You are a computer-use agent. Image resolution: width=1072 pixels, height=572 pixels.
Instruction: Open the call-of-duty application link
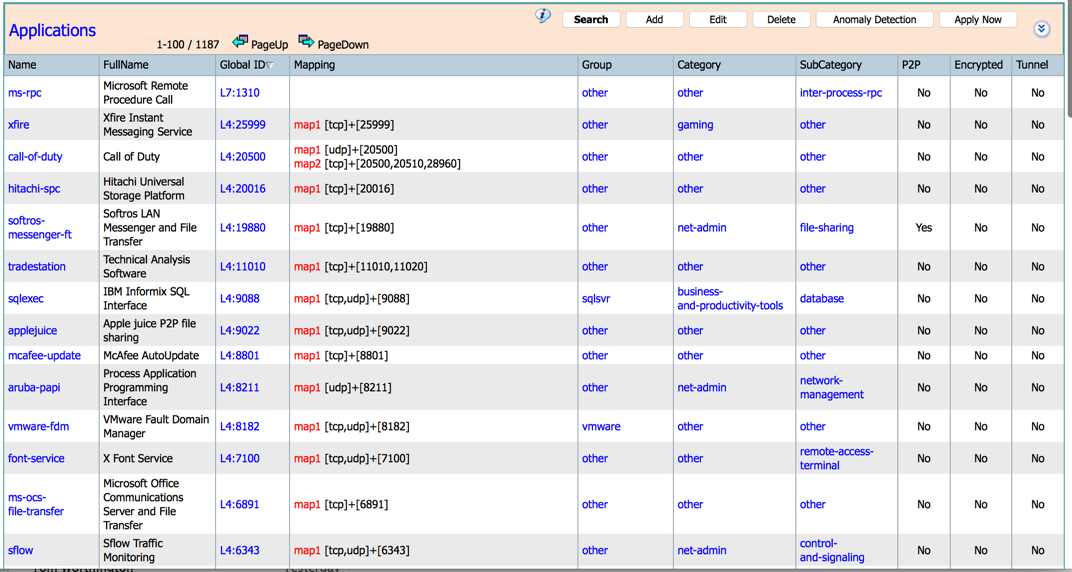tap(35, 156)
